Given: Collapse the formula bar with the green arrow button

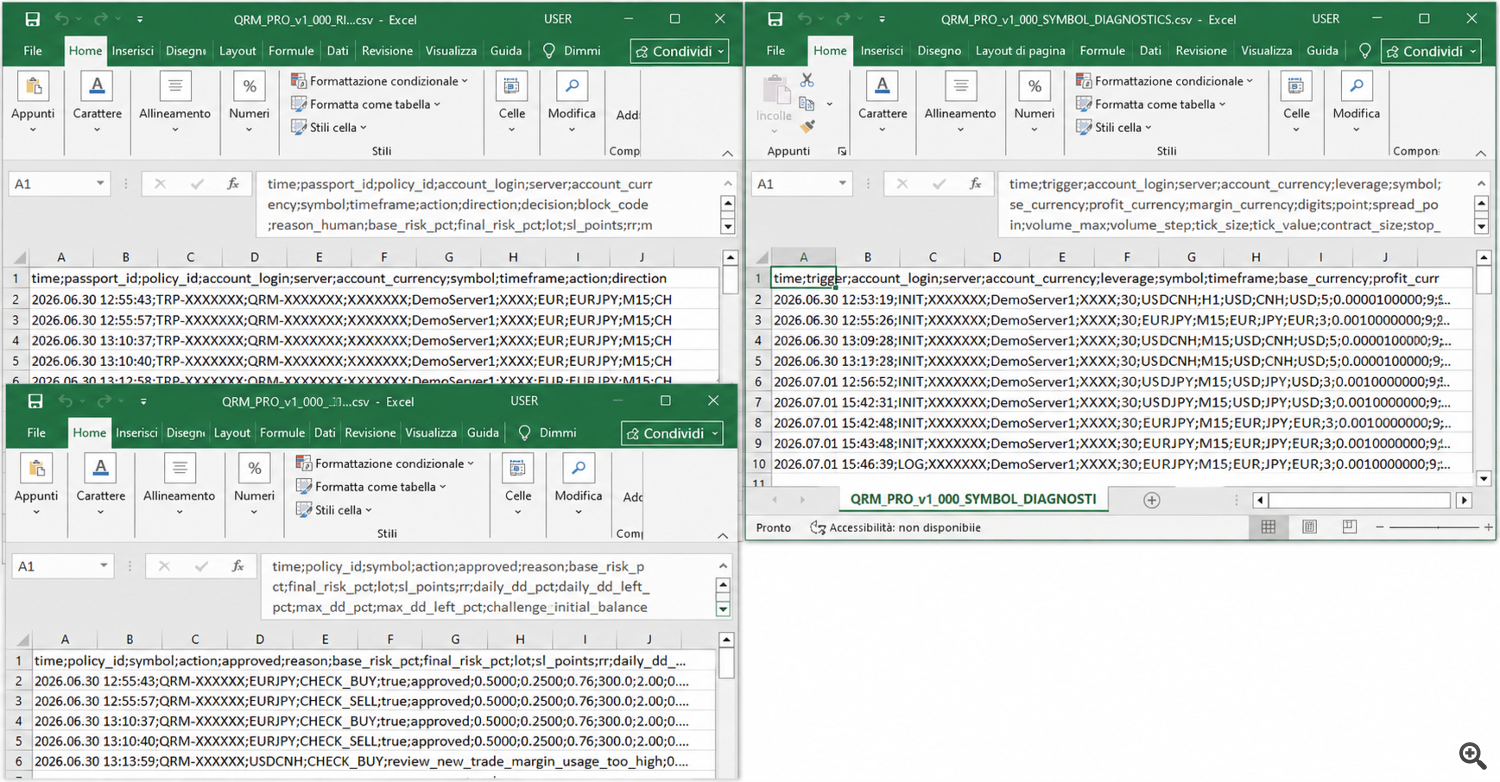Looking at the screenshot, I should coord(723,609).
